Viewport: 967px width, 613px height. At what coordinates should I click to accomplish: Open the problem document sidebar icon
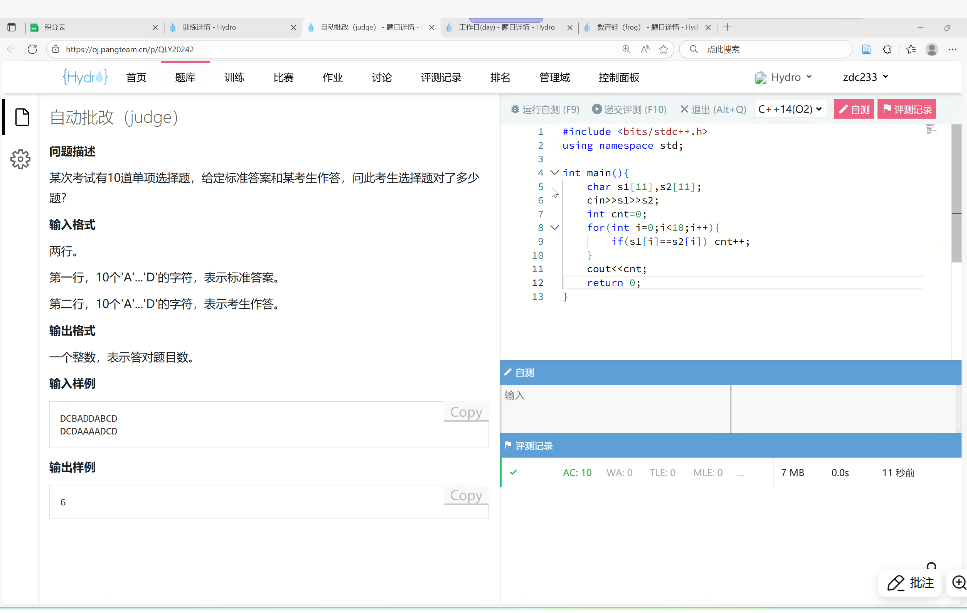pyautogui.click(x=20, y=117)
